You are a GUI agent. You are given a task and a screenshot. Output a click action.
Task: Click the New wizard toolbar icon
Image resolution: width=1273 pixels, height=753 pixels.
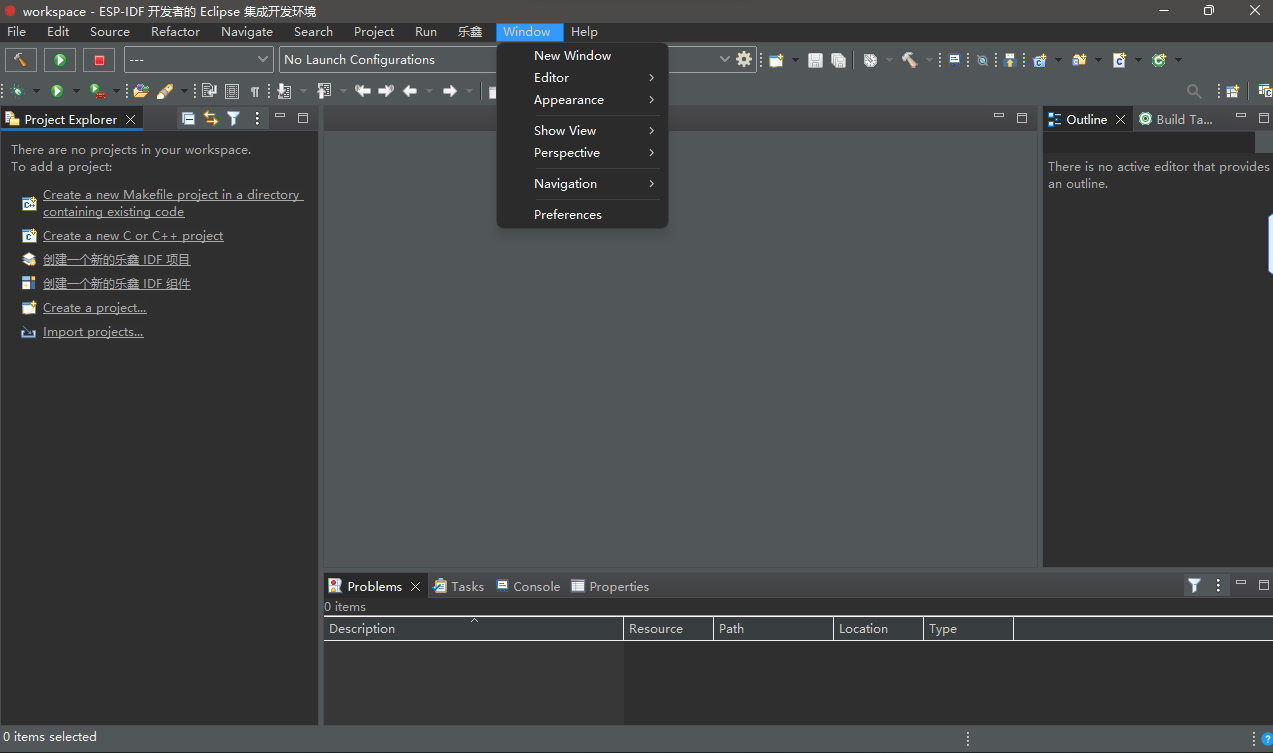(776, 60)
